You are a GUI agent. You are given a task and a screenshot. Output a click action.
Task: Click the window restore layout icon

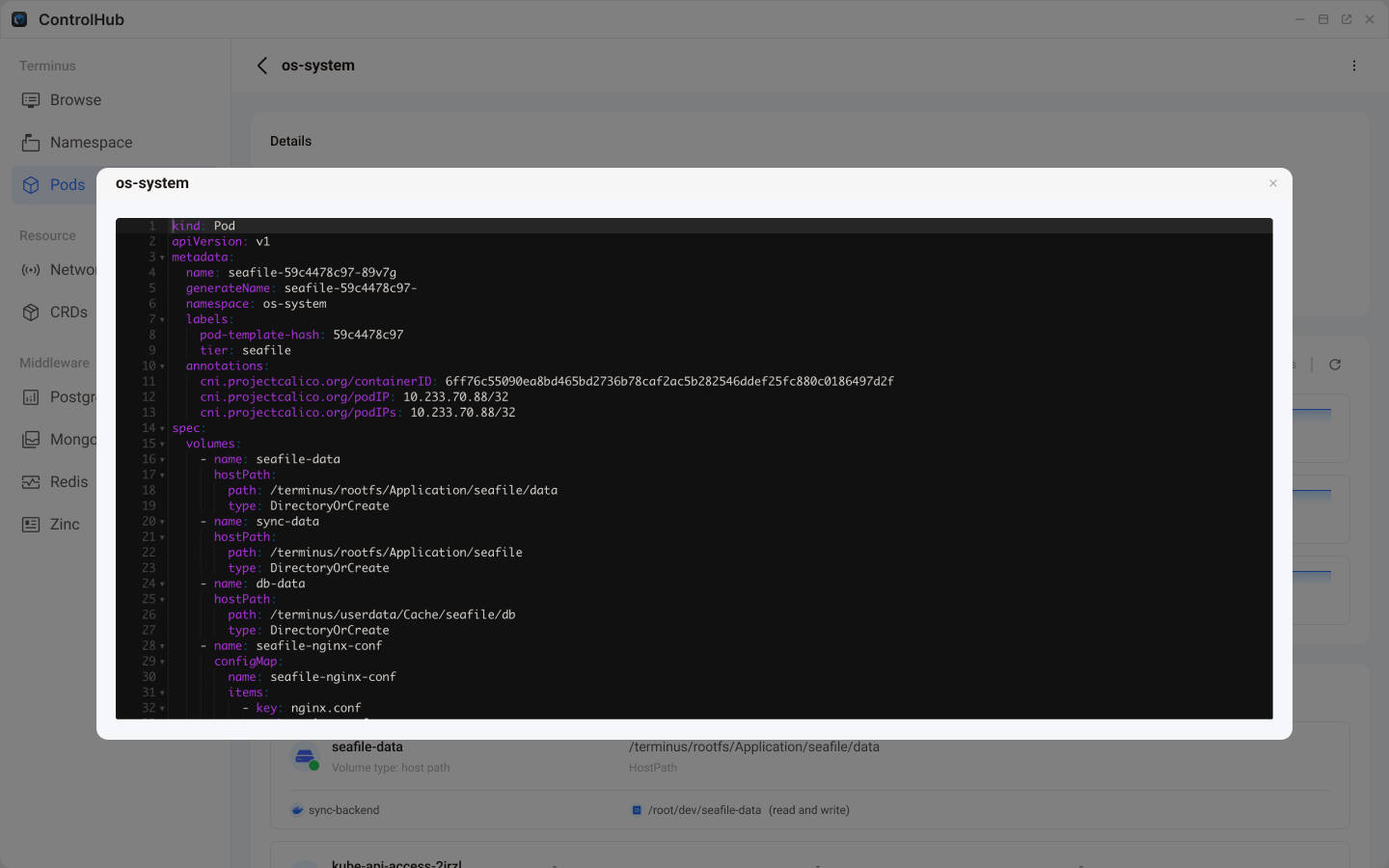(x=1323, y=19)
